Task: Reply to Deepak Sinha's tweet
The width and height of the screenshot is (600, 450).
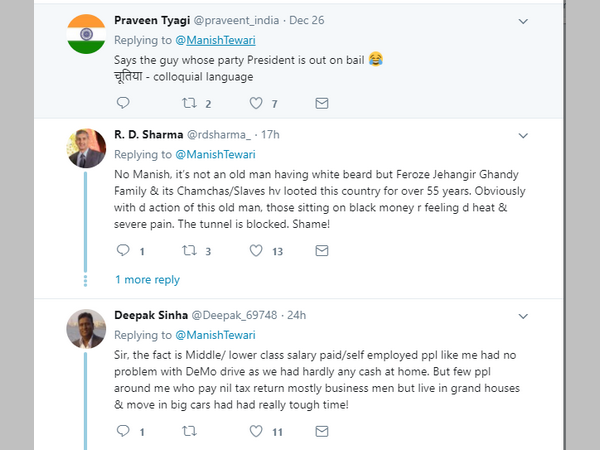Action: point(123,431)
